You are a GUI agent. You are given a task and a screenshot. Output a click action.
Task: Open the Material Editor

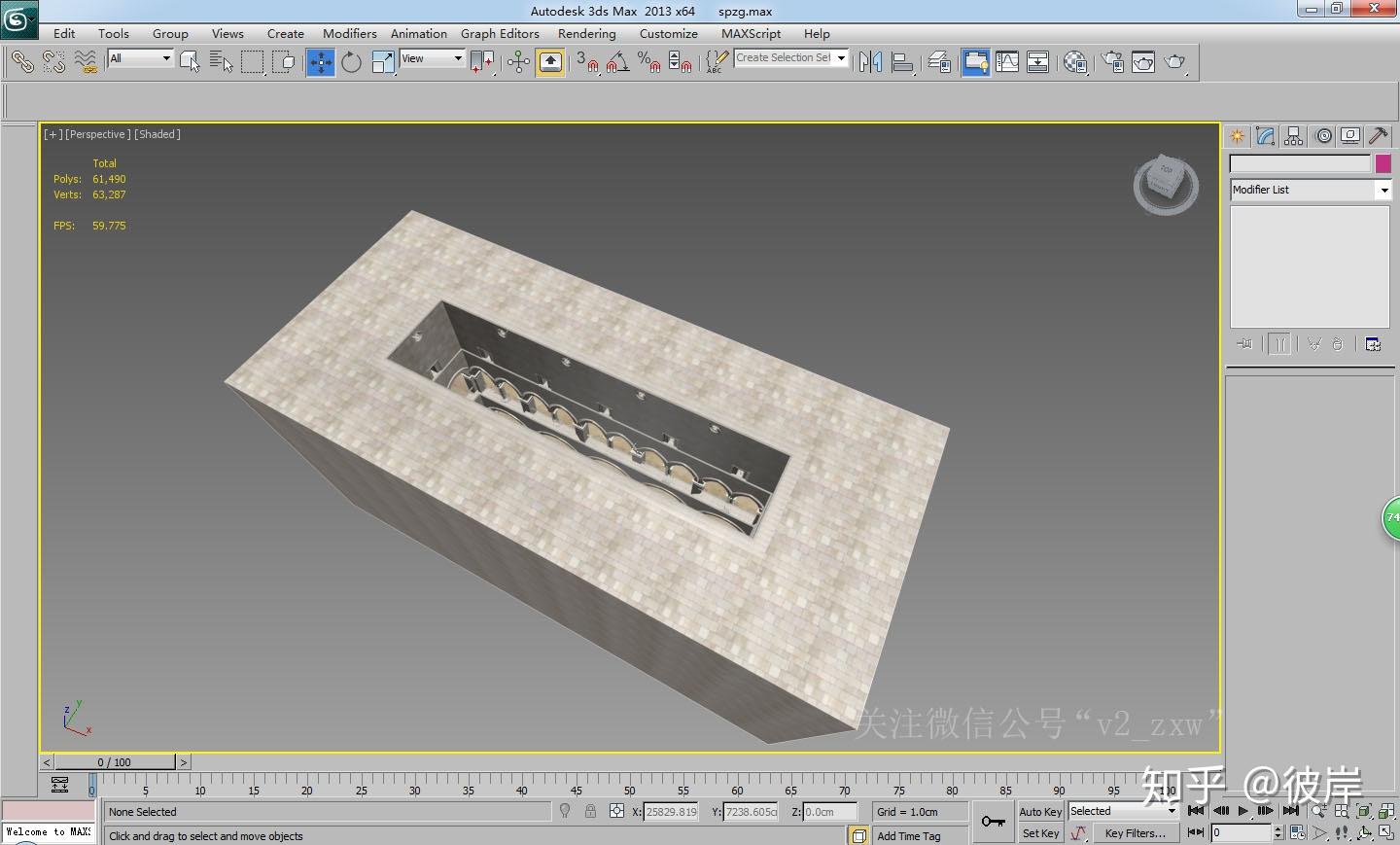coord(1074,62)
